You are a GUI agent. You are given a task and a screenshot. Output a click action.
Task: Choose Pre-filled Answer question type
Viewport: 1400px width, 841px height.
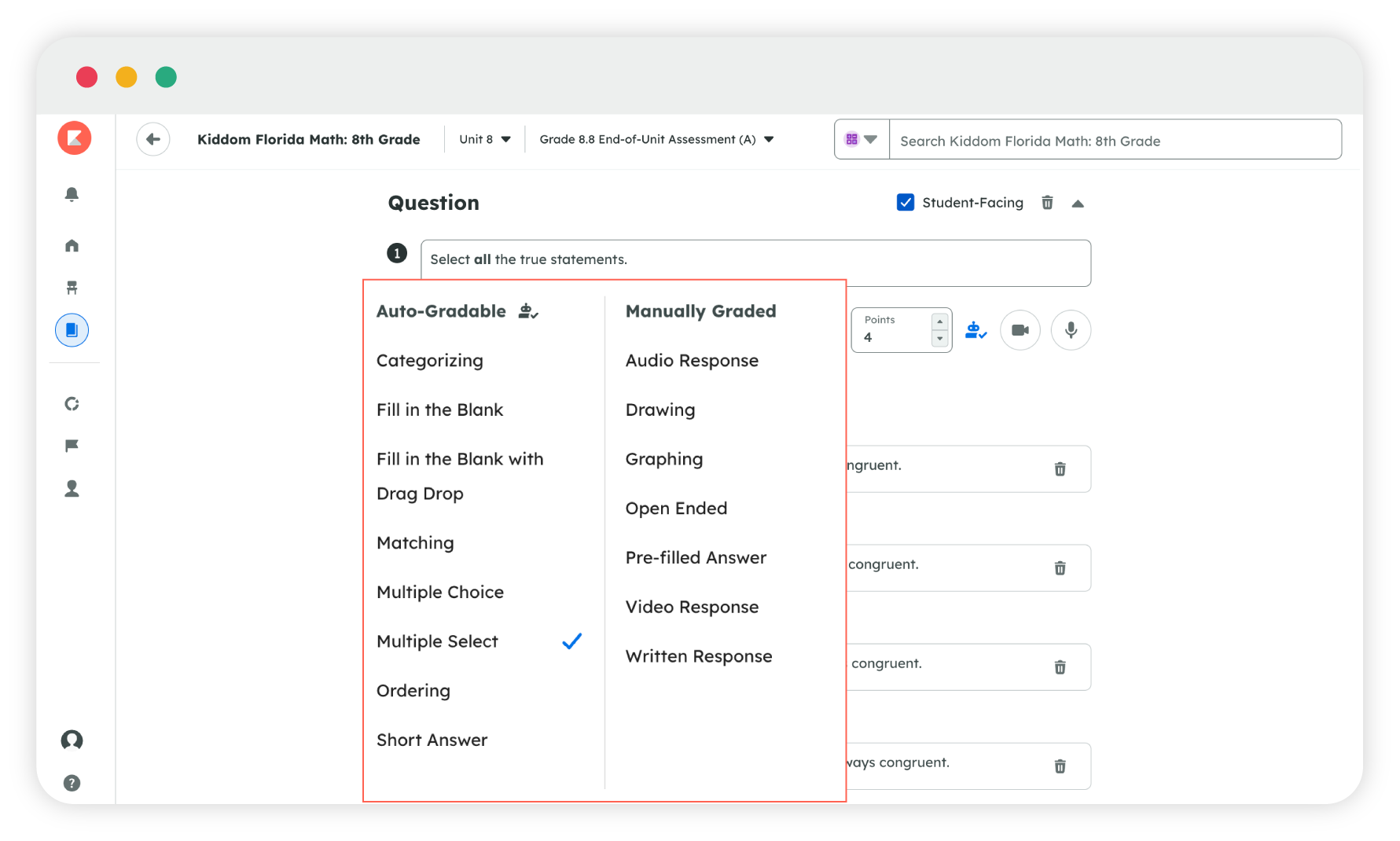coord(696,557)
